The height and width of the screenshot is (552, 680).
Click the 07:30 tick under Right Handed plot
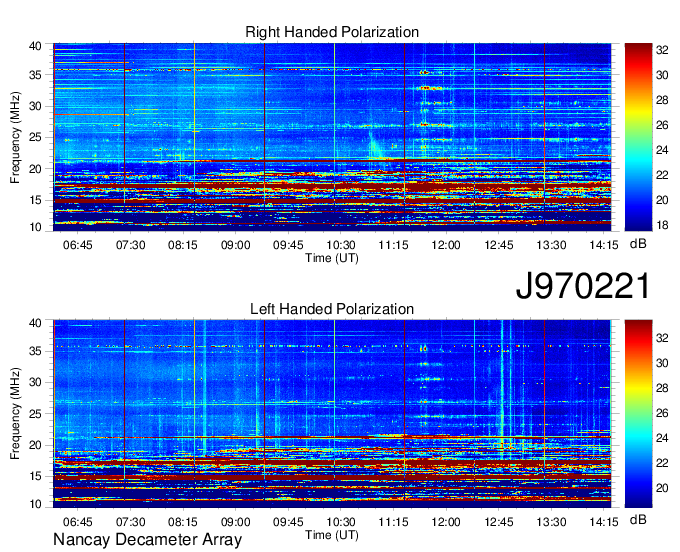(130, 245)
